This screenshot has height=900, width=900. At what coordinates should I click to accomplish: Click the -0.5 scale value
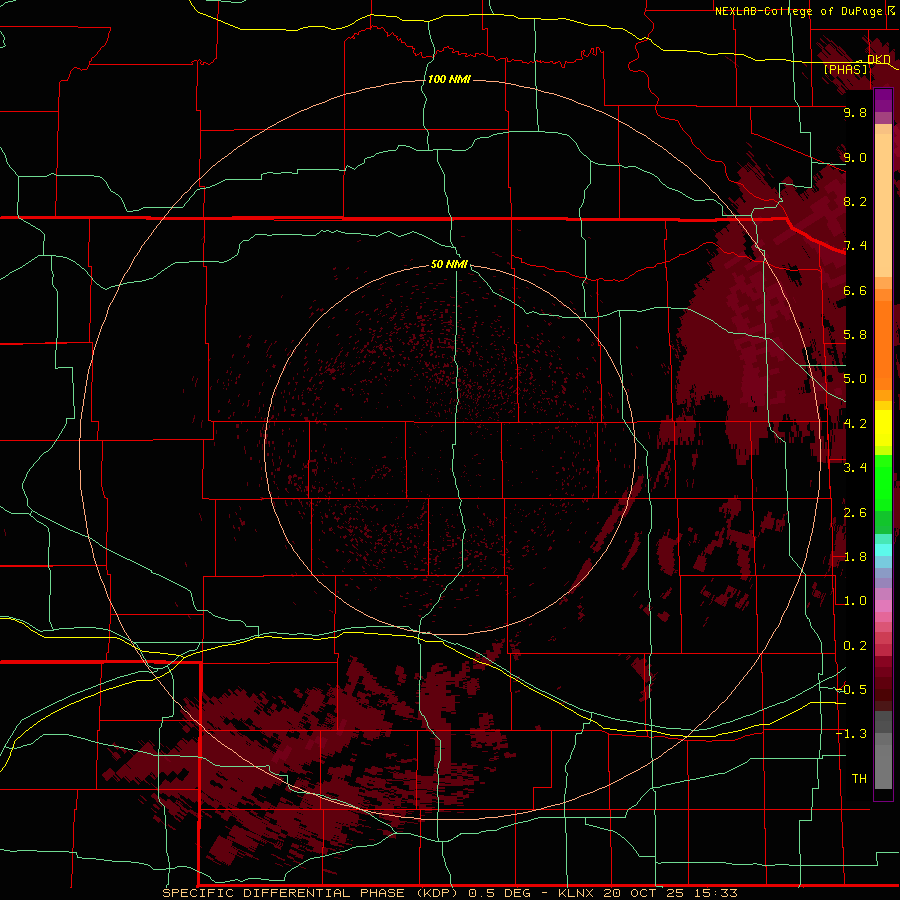[x=851, y=690]
